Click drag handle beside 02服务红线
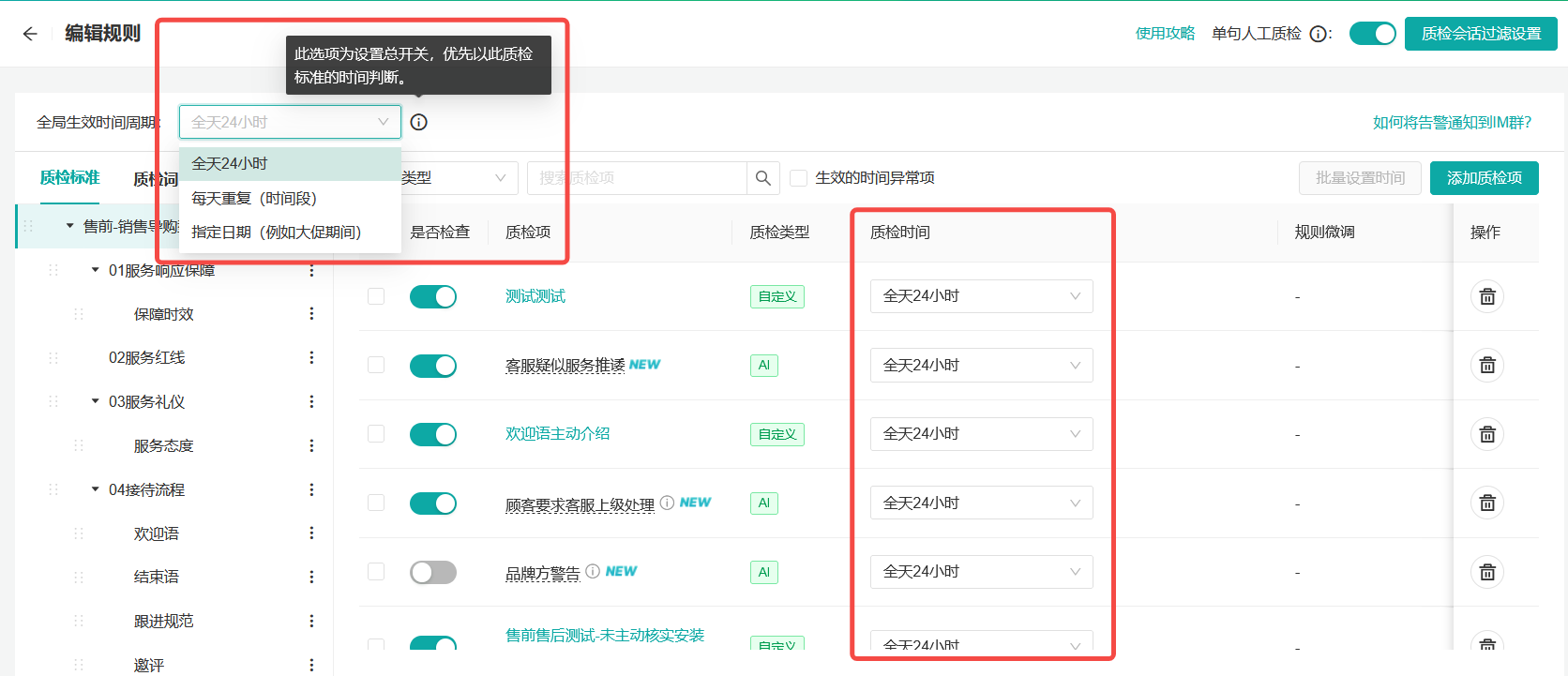Screen dimensions: 1568x676 click(x=53, y=357)
